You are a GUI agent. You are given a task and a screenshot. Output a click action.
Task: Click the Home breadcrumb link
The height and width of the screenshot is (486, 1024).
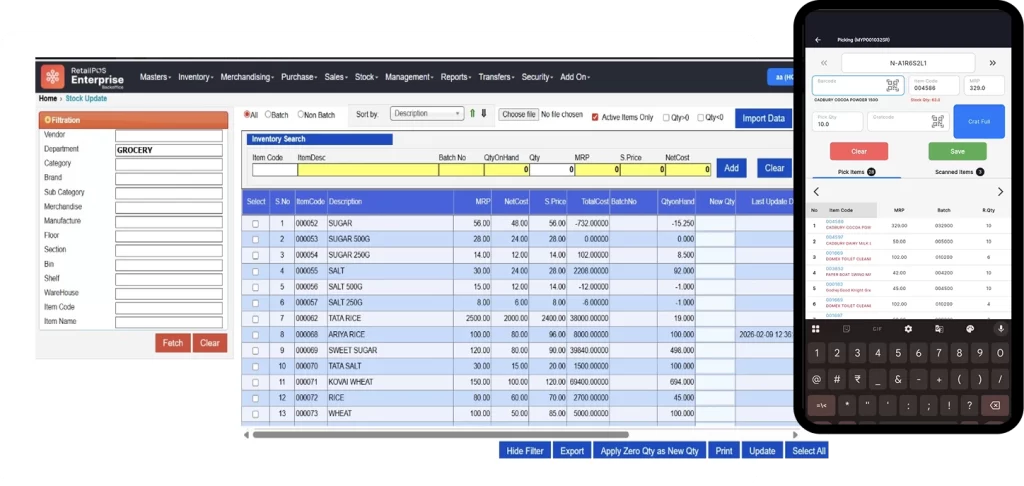coord(48,99)
